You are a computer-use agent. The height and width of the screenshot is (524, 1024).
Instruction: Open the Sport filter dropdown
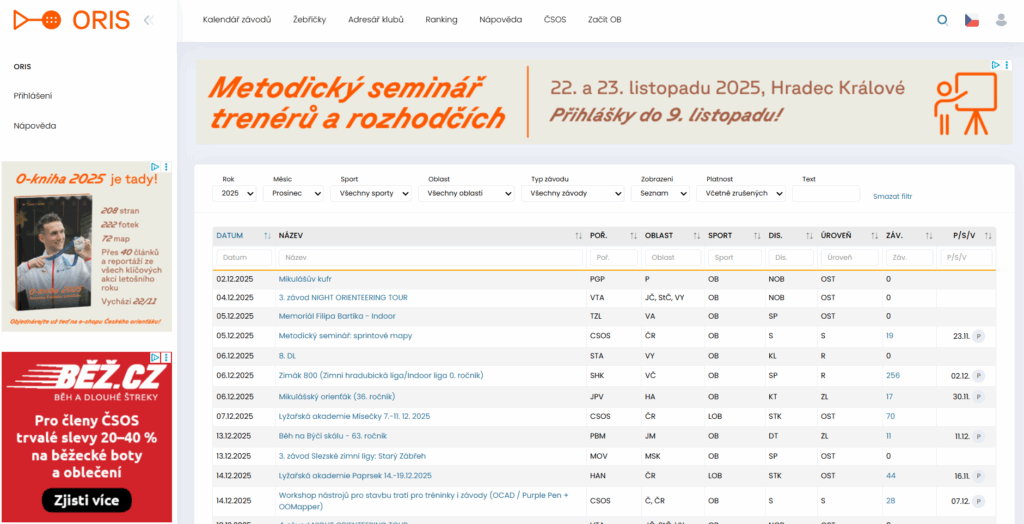370,193
